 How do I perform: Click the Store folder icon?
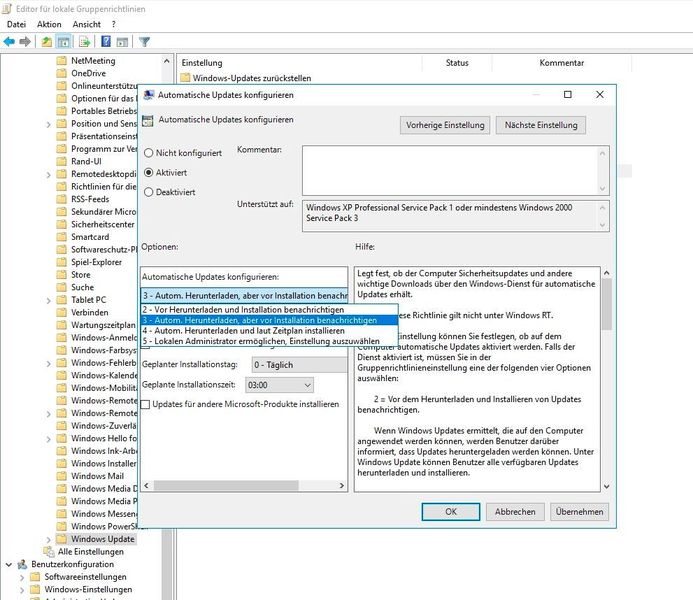61,275
